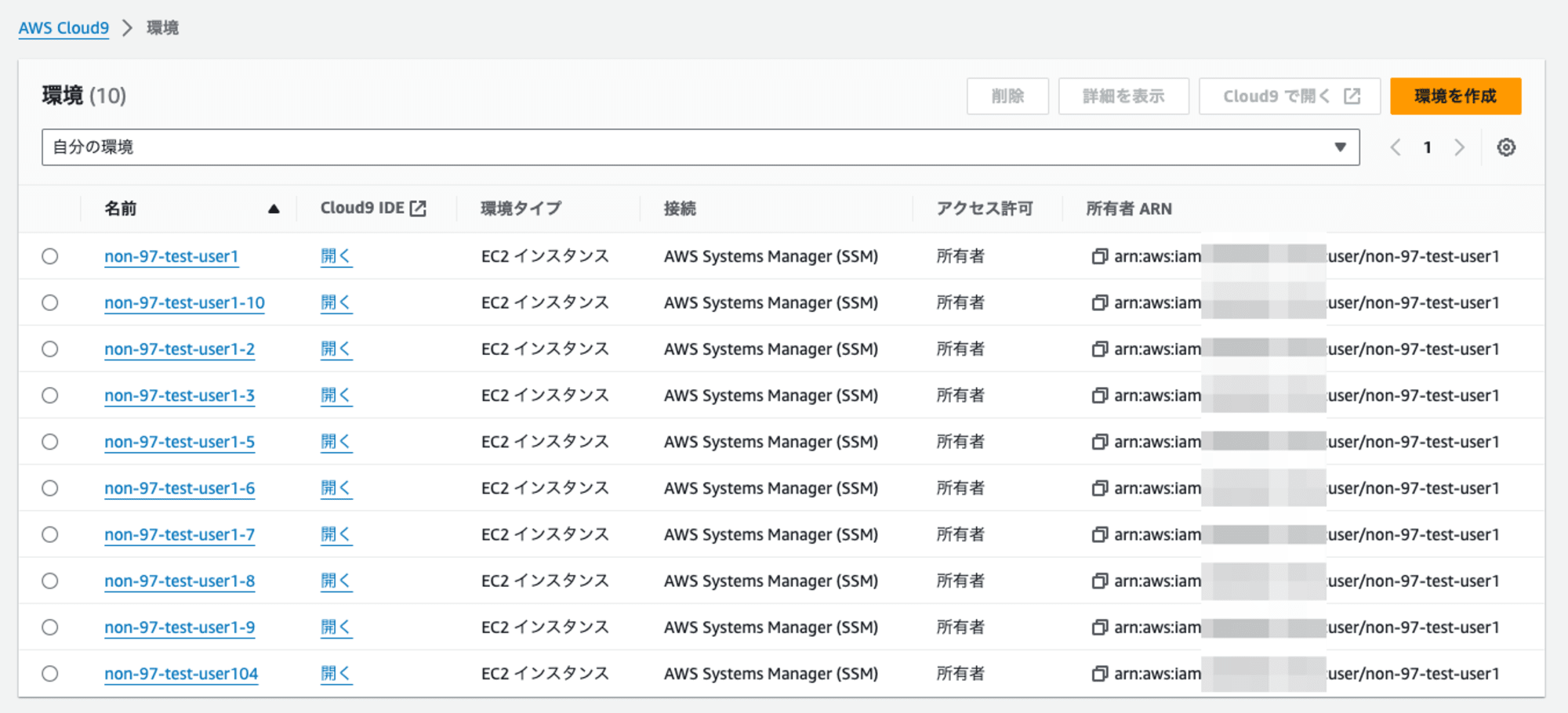Screen dimensions: 1568x713
Task: Select radio for non-97-test-user1
Action: click(x=50, y=256)
